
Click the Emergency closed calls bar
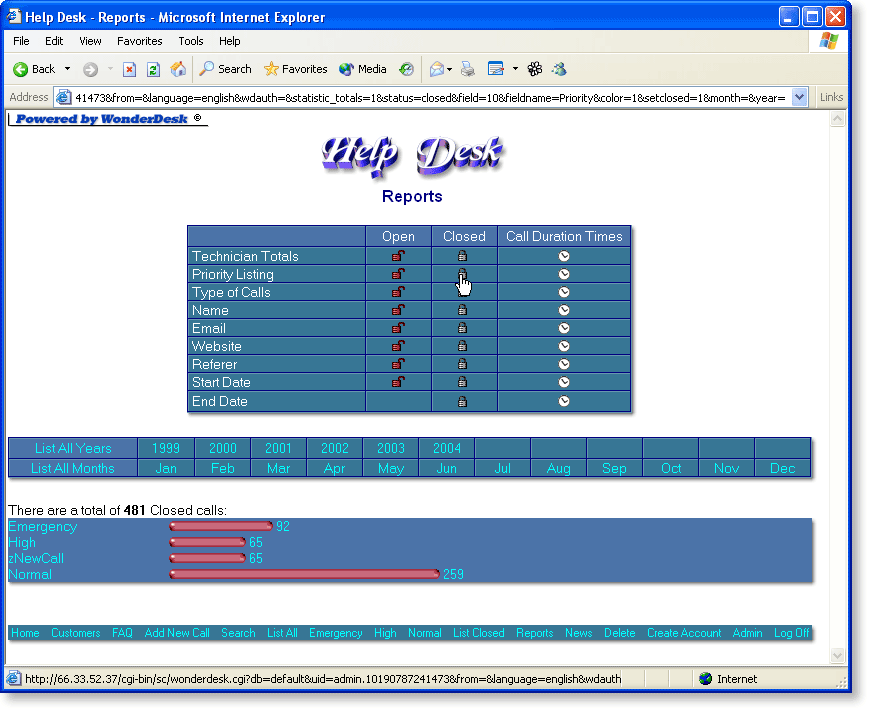221,526
